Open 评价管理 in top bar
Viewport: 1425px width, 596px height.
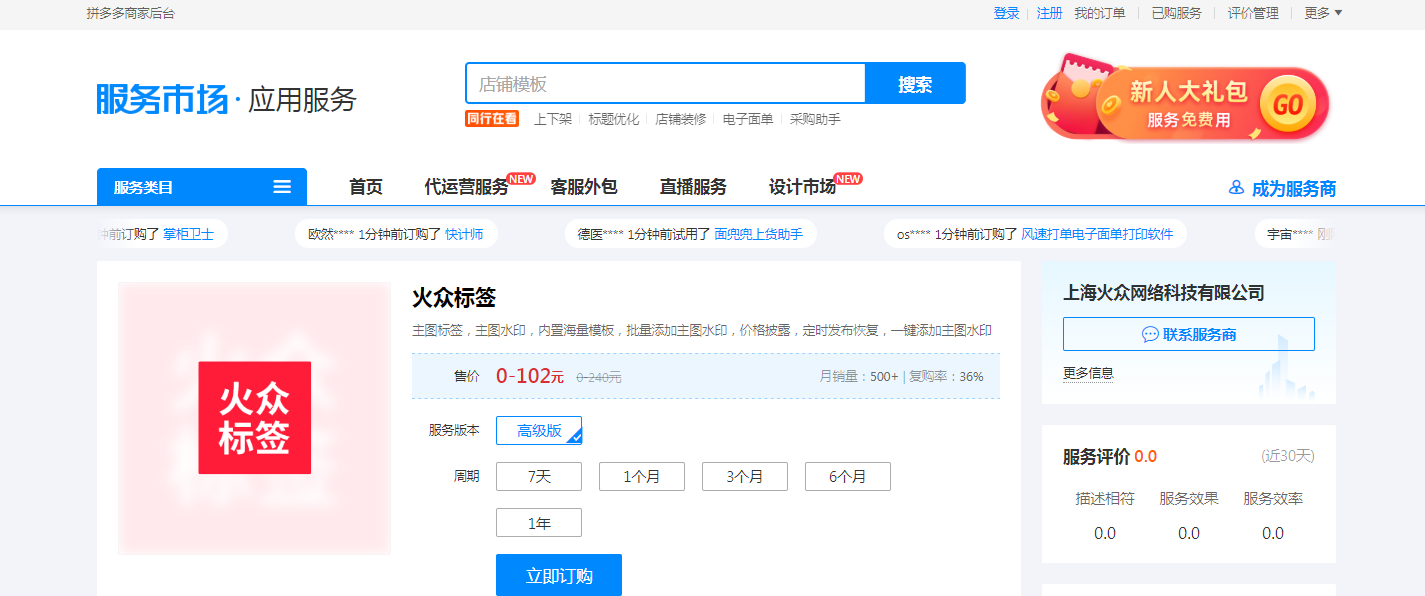coord(1254,13)
